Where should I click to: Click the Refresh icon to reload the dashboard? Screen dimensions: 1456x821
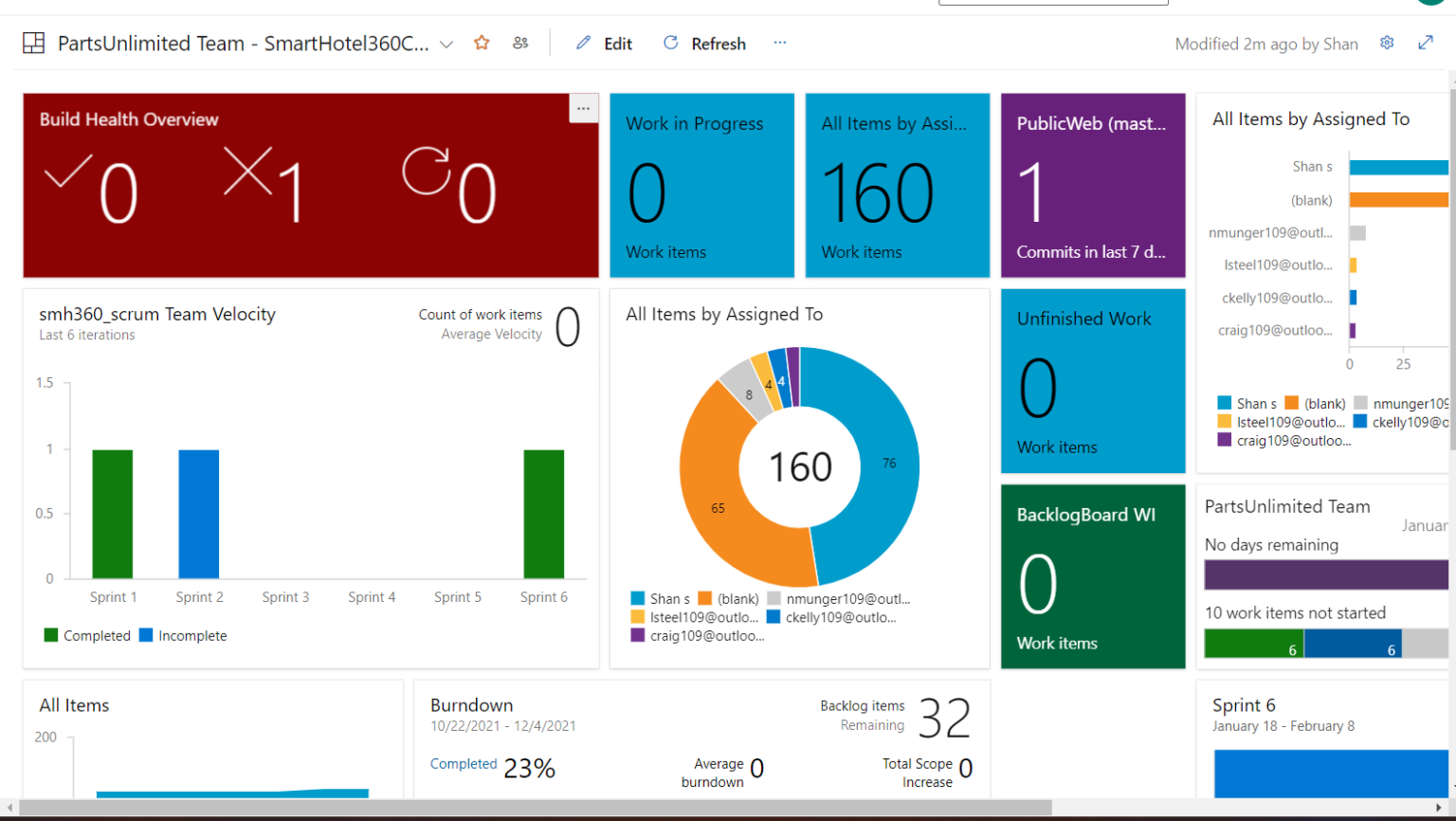(670, 43)
